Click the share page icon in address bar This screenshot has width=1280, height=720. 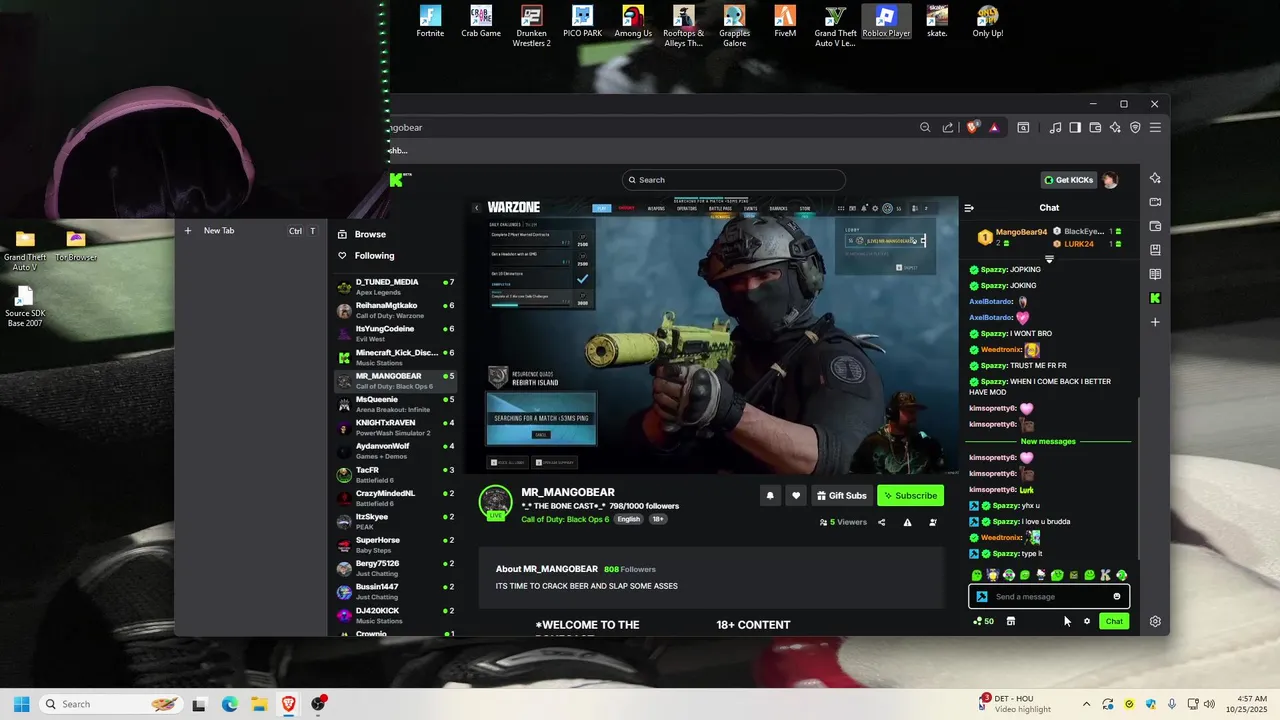coord(948,128)
